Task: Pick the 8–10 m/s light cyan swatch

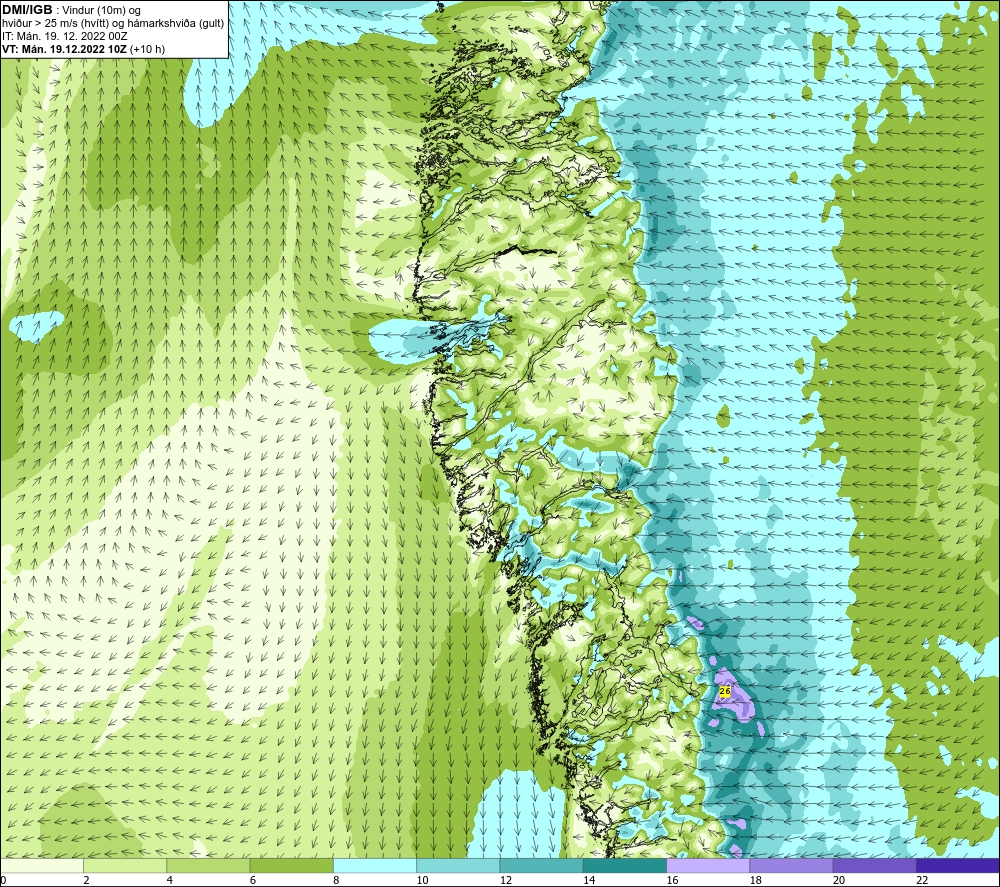Action: pos(375,865)
